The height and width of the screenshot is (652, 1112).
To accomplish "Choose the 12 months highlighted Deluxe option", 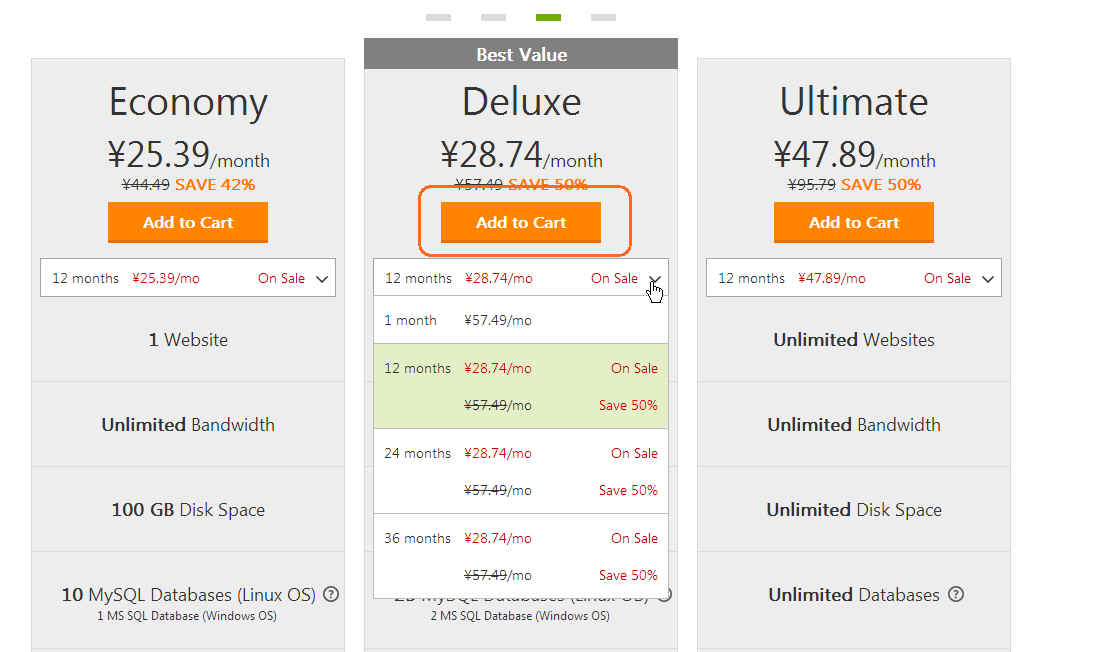I will (x=521, y=387).
